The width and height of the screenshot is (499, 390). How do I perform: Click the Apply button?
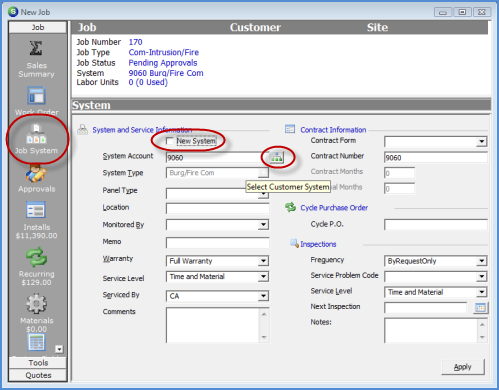pos(463,367)
